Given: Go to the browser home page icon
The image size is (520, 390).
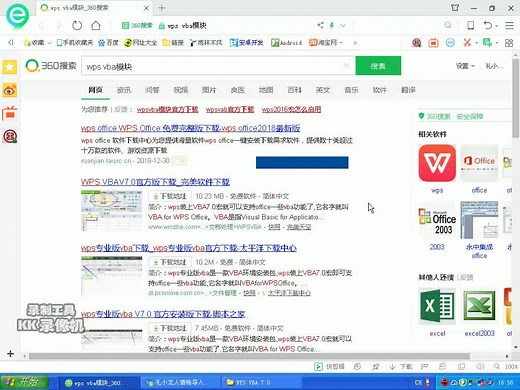Looking at the screenshot, I should (96, 25).
